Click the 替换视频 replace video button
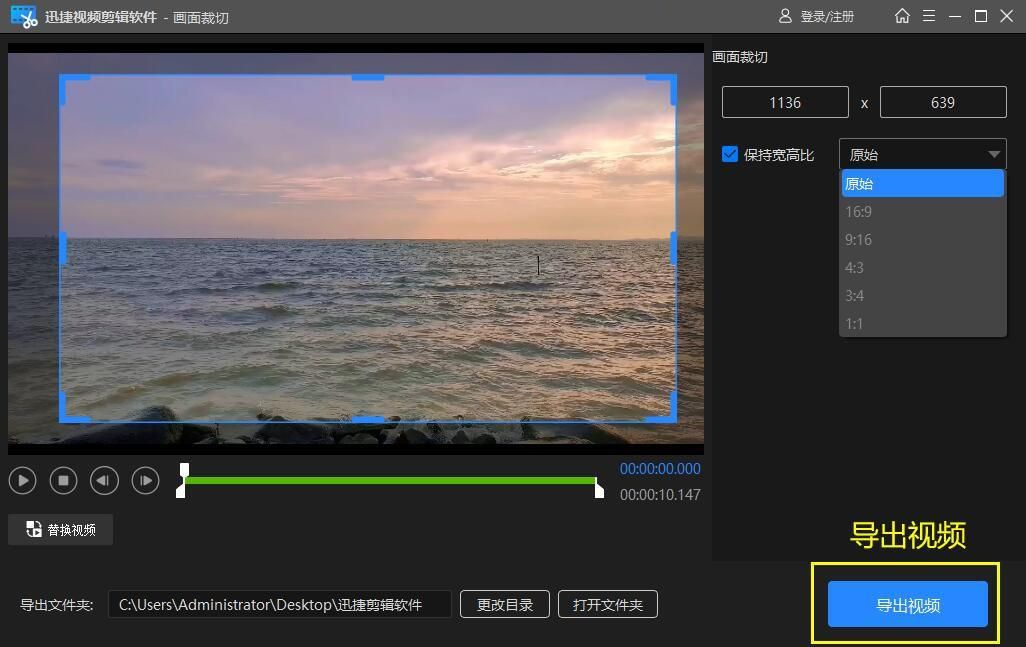 tap(60, 529)
